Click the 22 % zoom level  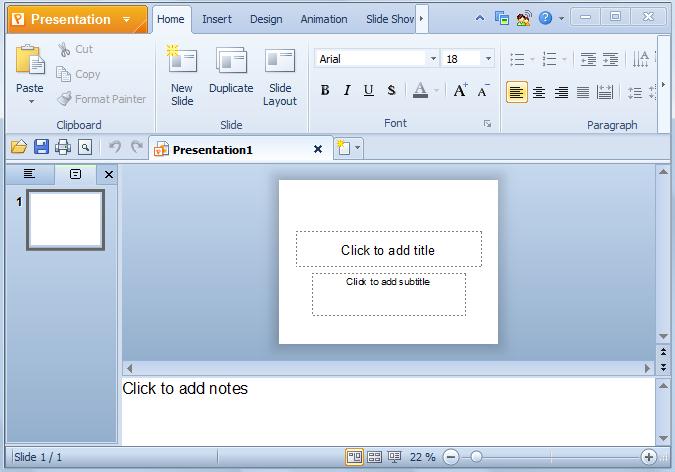click(422, 457)
